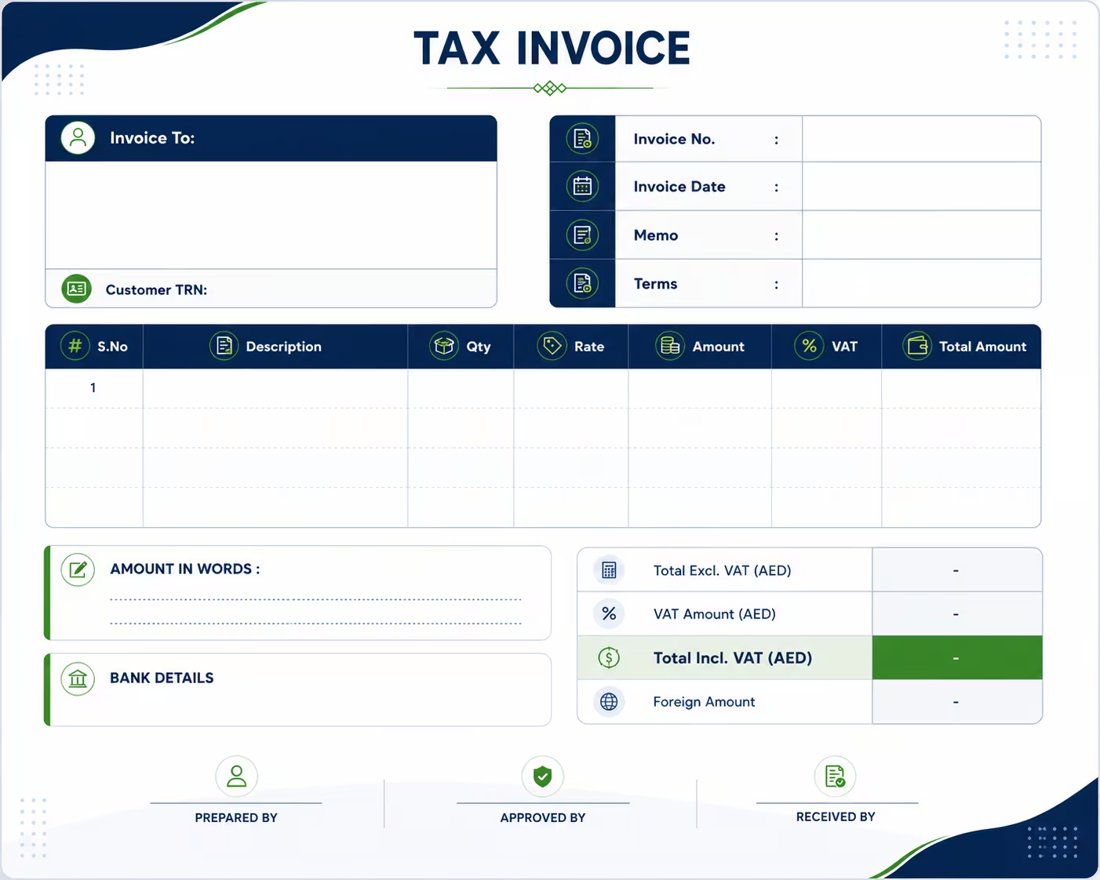Click the shield check icon above Approved By

[542, 776]
